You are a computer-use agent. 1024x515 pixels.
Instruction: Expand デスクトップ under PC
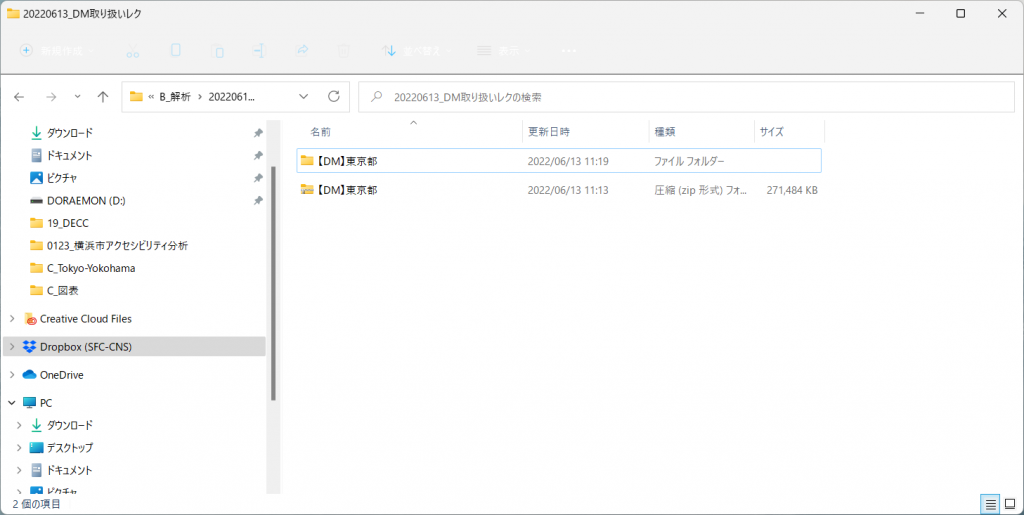click(x=19, y=448)
